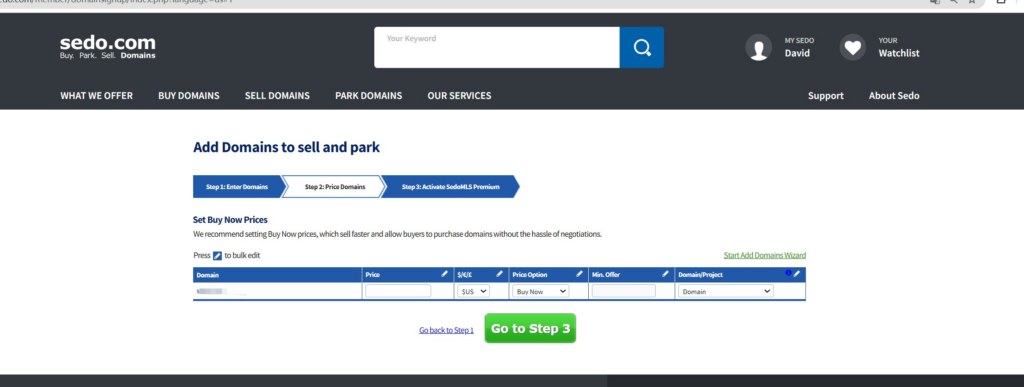Open the Domain/Project dropdown in the row

coord(726,292)
